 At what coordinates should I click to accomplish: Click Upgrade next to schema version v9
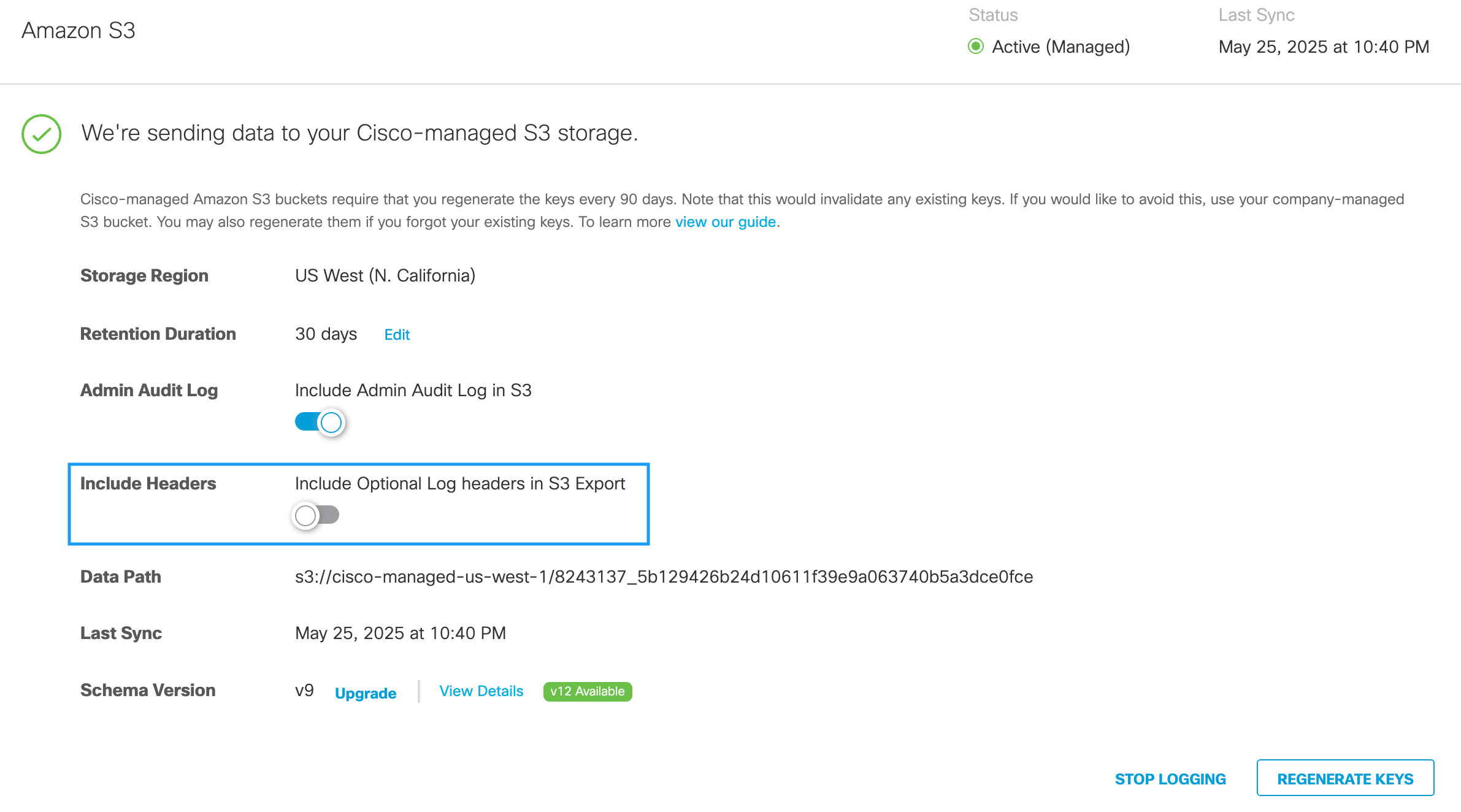(366, 693)
